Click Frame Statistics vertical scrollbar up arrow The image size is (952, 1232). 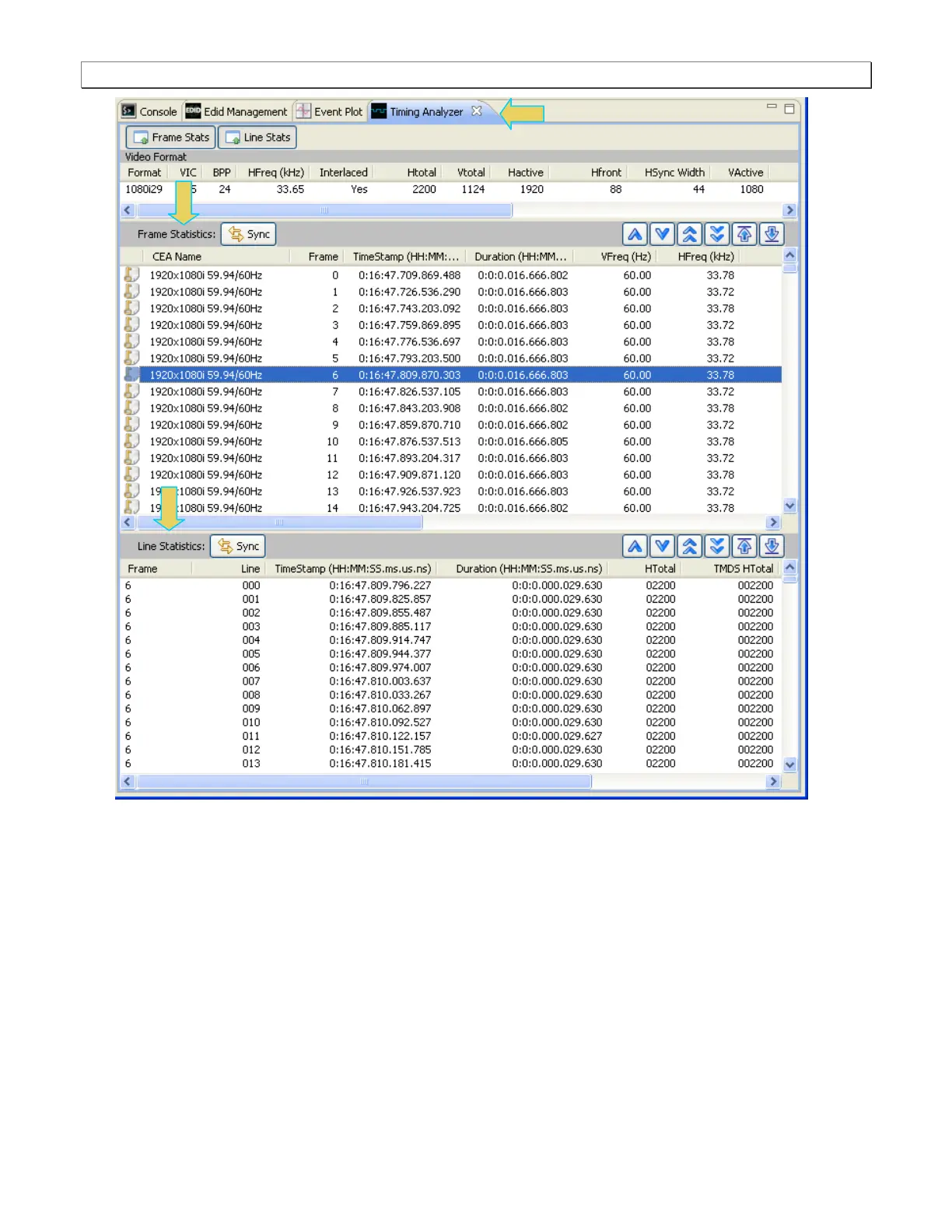click(x=790, y=255)
